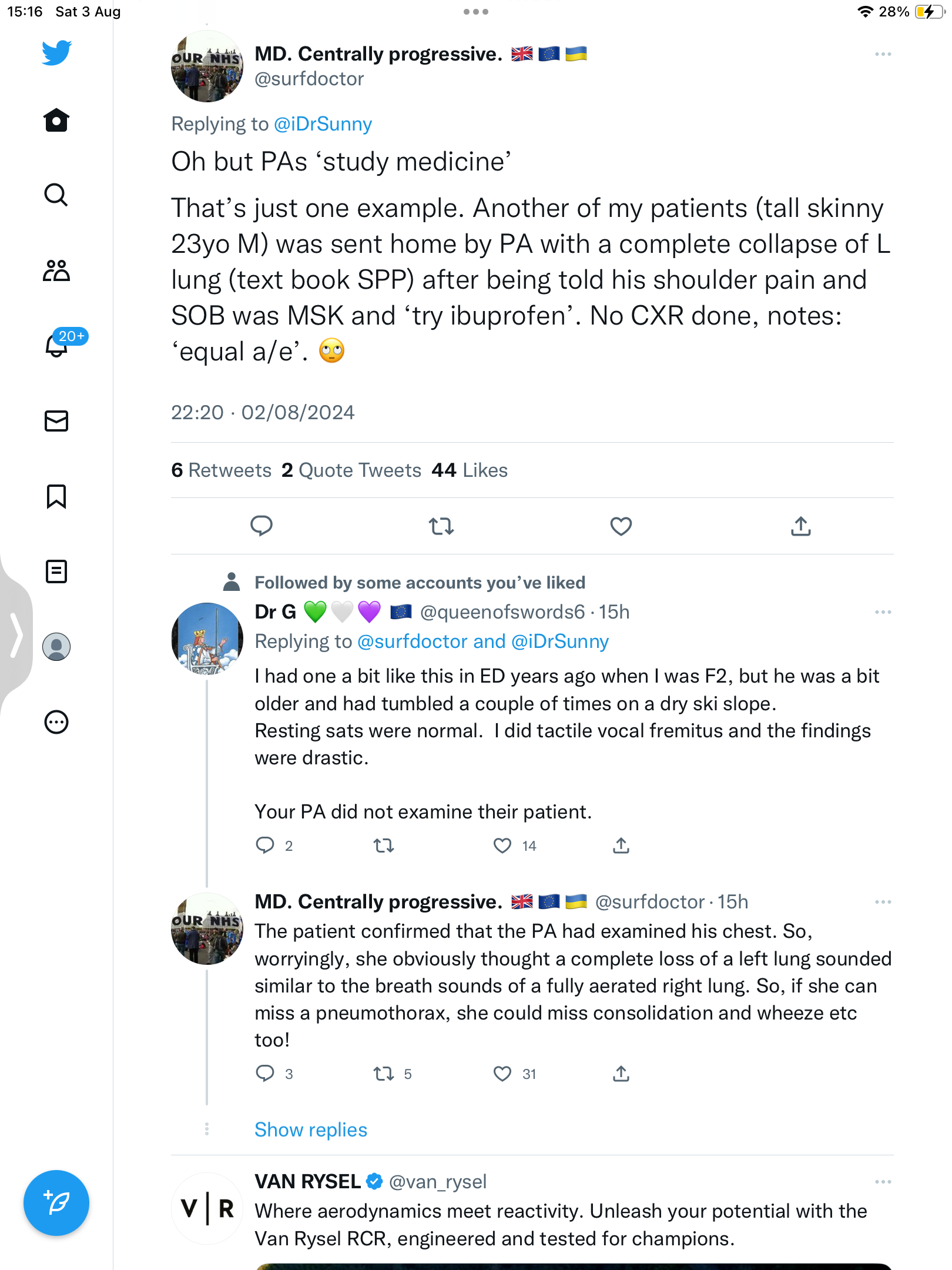This screenshot has height=1270, width=952.
Task: Open Communities icon in sidebar
Action: tap(56, 270)
